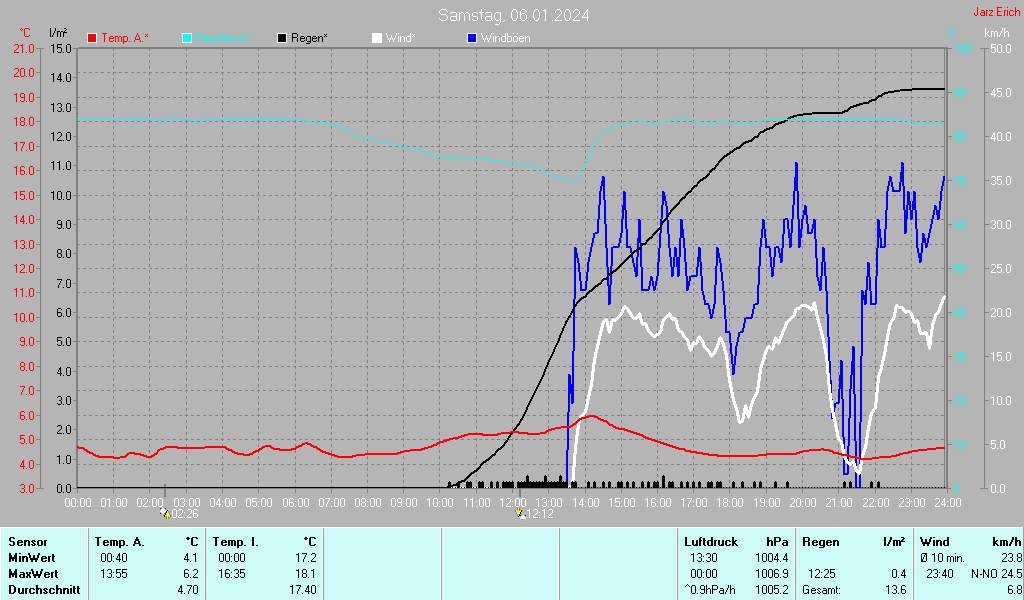Click the Regen column header in table
1024x600 pixels.
pos(820,541)
